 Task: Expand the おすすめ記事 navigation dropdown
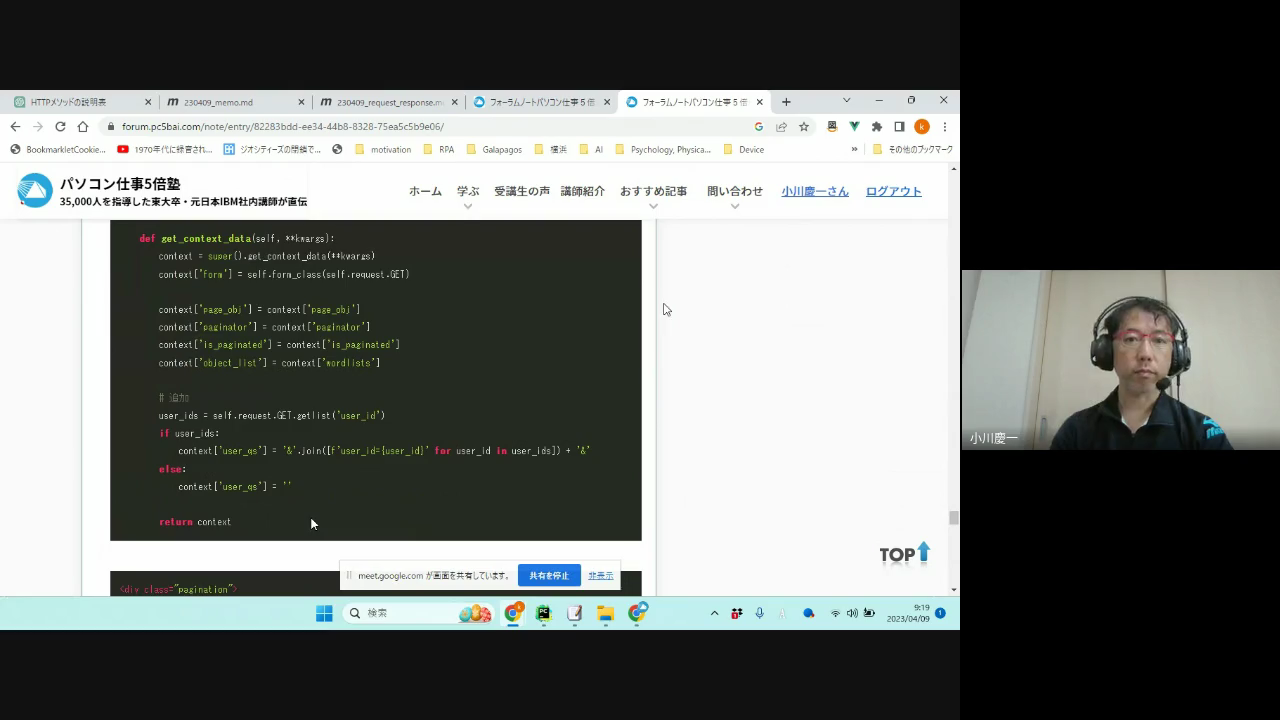pyautogui.click(x=653, y=192)
